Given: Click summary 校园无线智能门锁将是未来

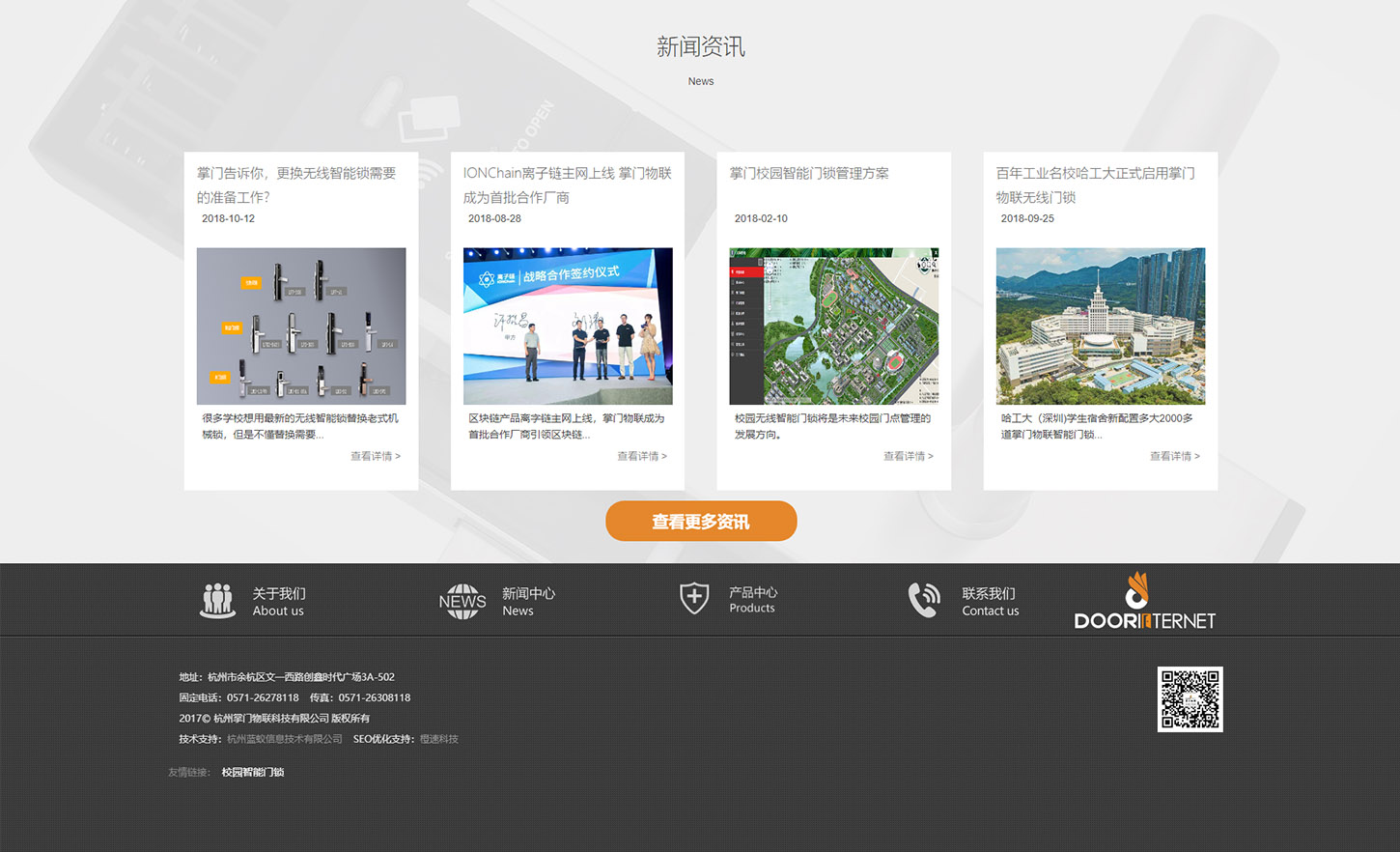Looking at the screenshot, I should tap(832, 426).
